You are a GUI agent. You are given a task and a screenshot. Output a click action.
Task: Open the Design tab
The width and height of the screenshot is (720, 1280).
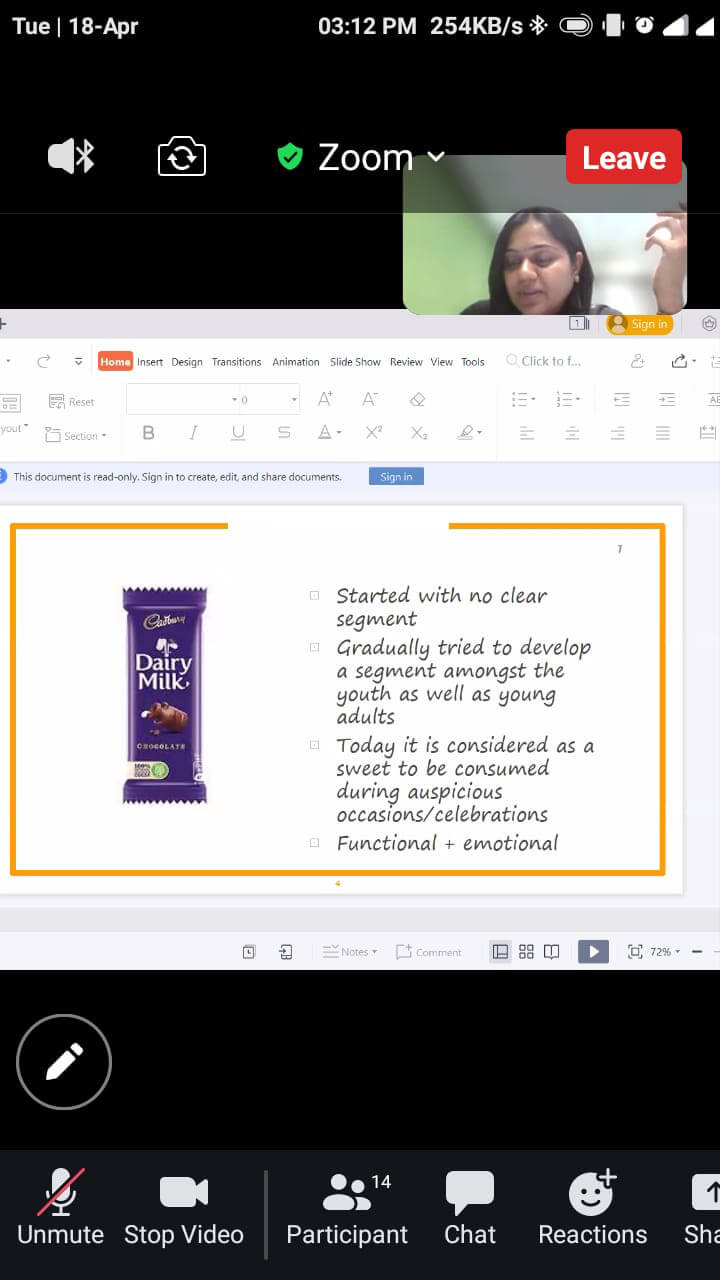tap(187, 362)
